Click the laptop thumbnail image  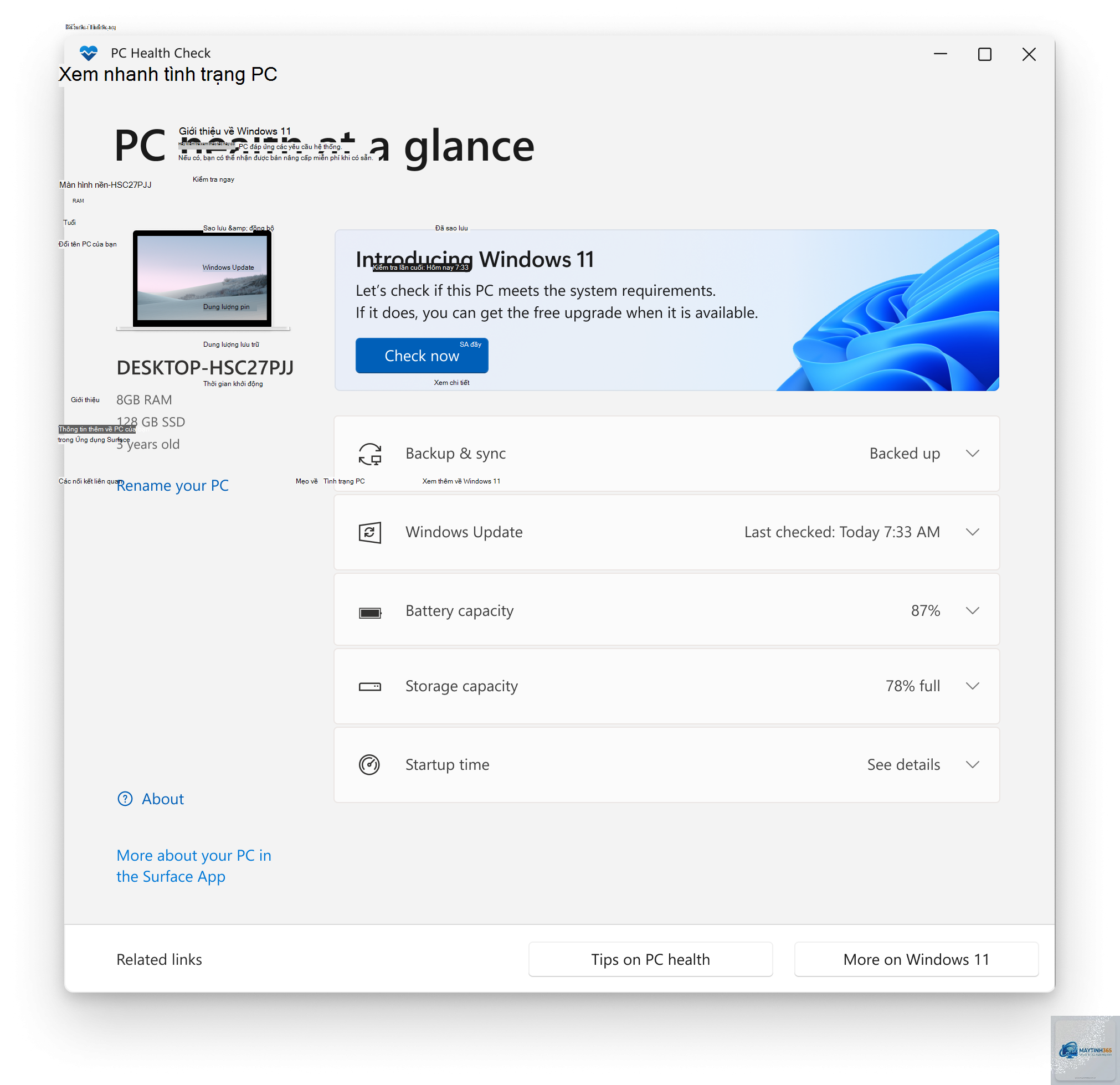click(x=203, y=280)
